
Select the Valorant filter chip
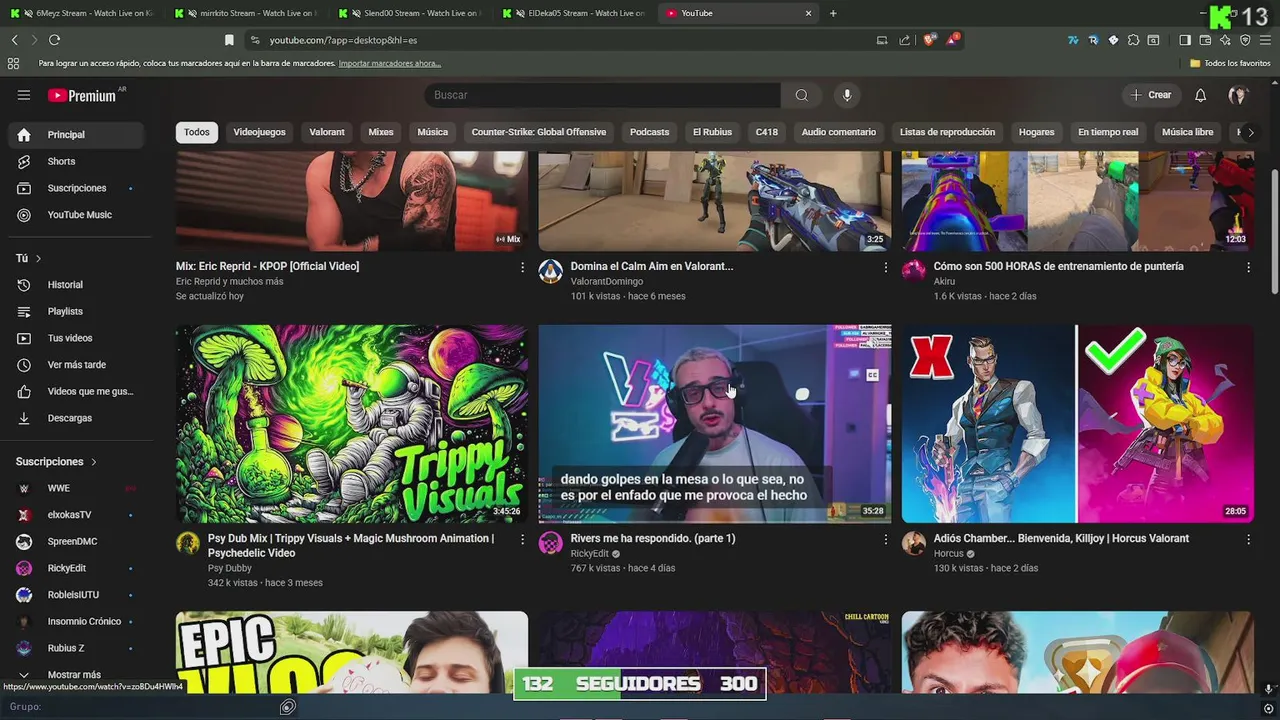327,132
